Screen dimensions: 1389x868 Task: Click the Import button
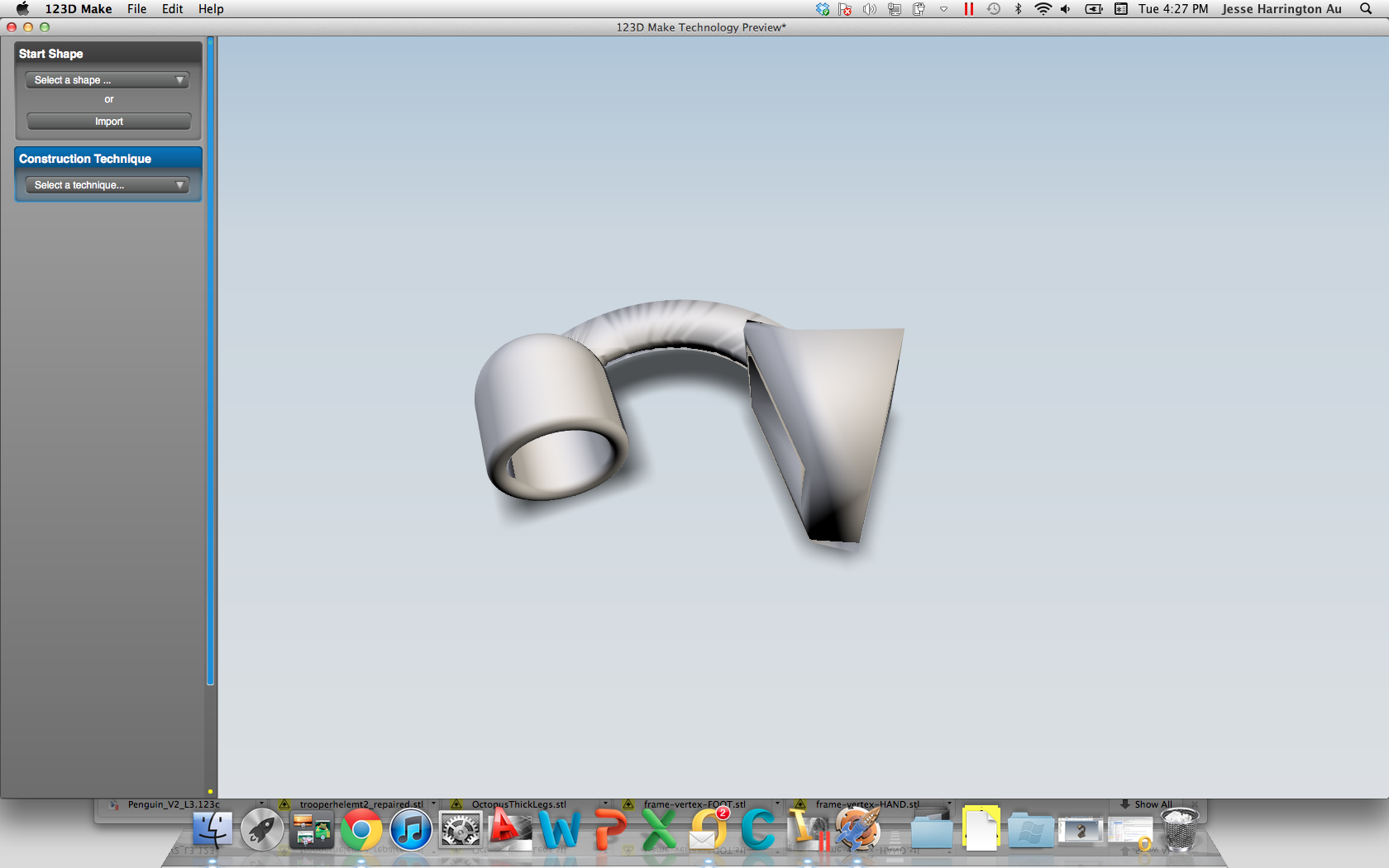tap(108, 122)
